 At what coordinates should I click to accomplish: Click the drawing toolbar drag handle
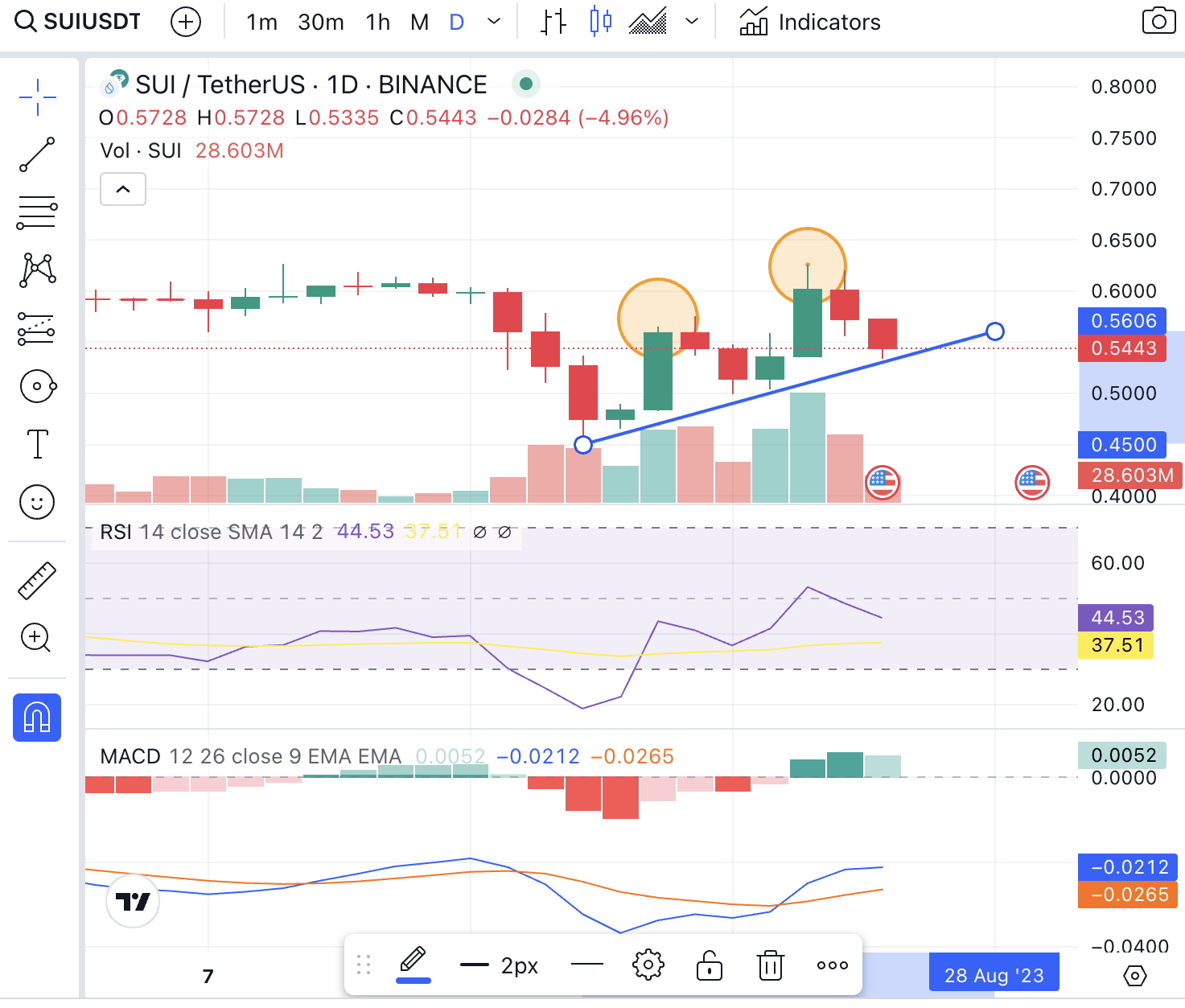pos(364,965)
